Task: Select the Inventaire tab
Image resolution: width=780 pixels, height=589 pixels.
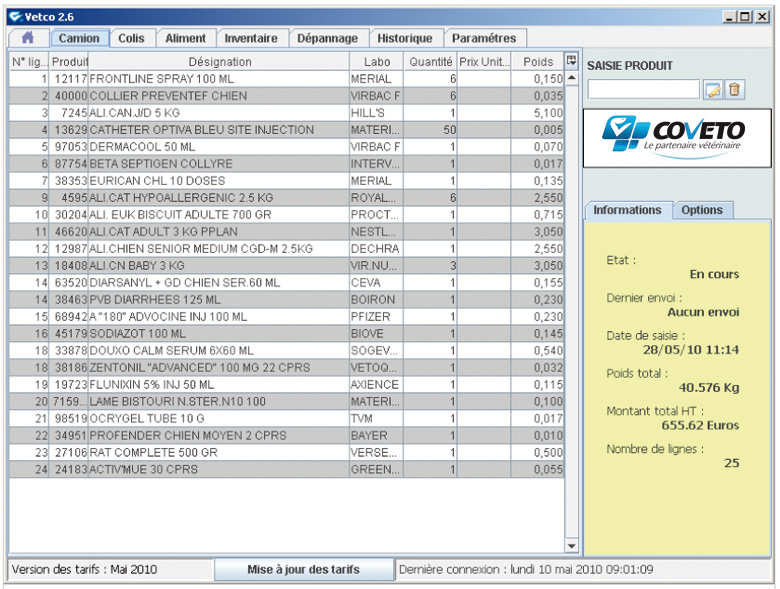Action: [251, 38]
